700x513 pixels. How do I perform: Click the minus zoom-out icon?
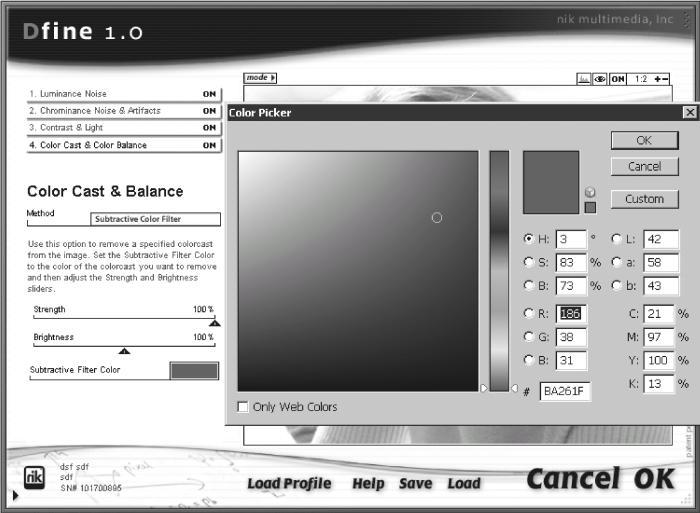665,79
